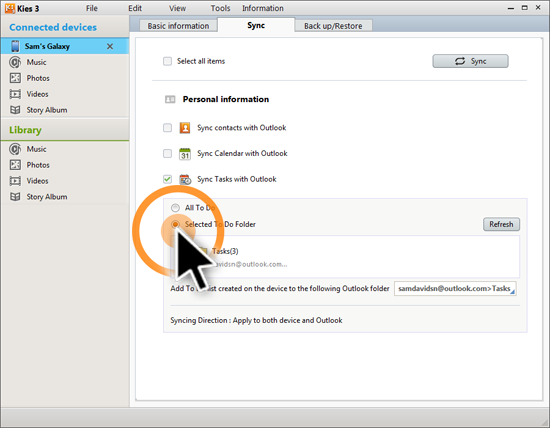Open the Tools menu
Image resolution: width=550 pixels, height=428 pixels.
[x=220, y=8]
